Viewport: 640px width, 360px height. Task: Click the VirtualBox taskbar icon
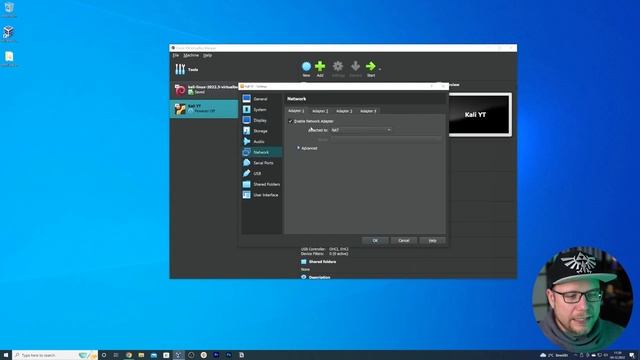click(178, 355)
